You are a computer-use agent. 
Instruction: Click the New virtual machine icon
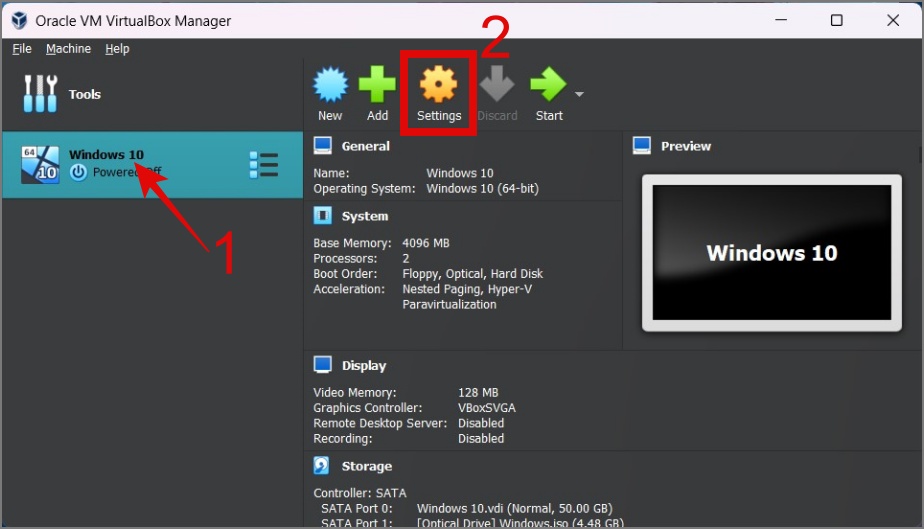tap(330, 84)
